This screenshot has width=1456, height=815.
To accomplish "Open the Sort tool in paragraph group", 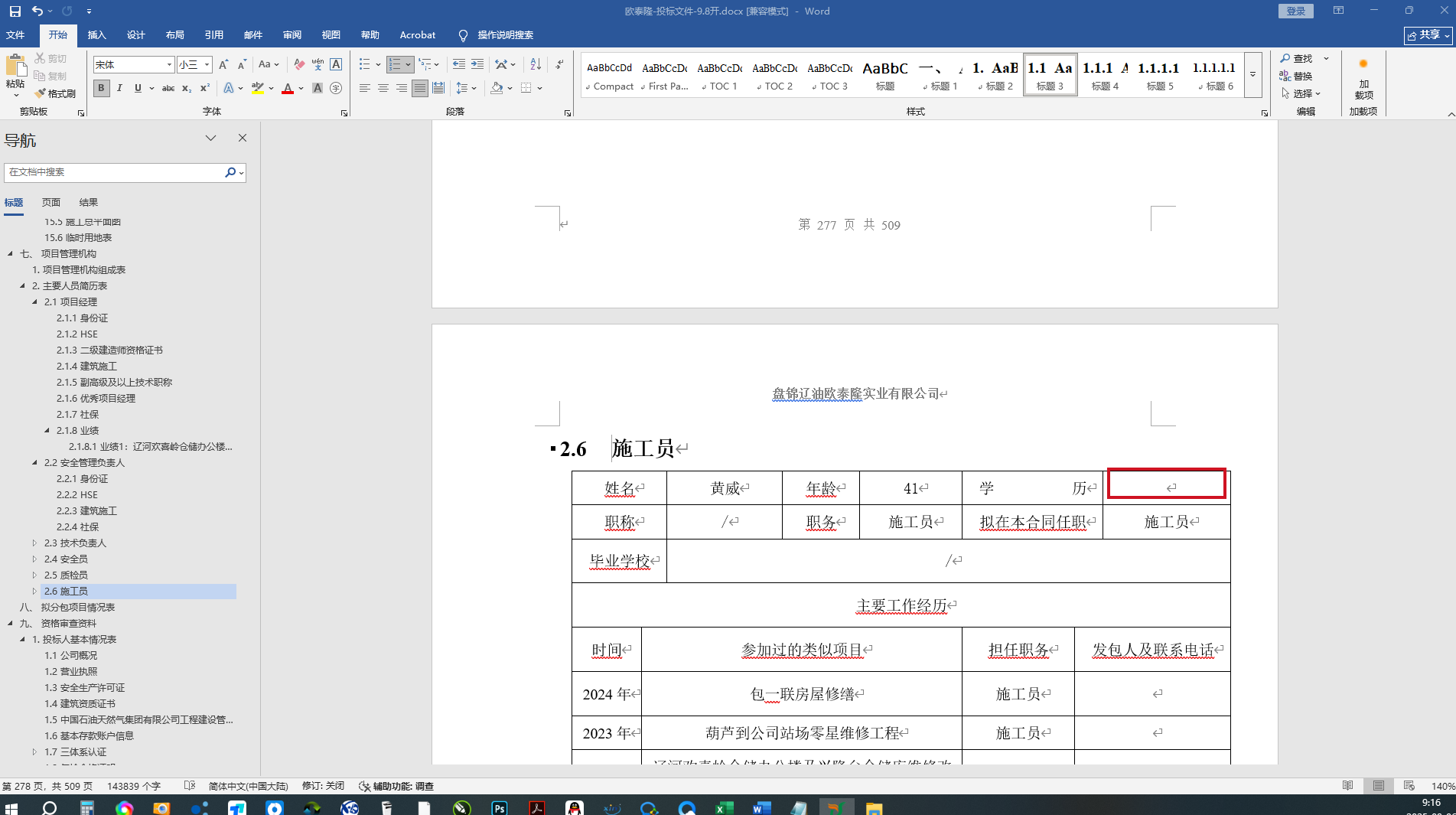I will click(x=536, y=65).
